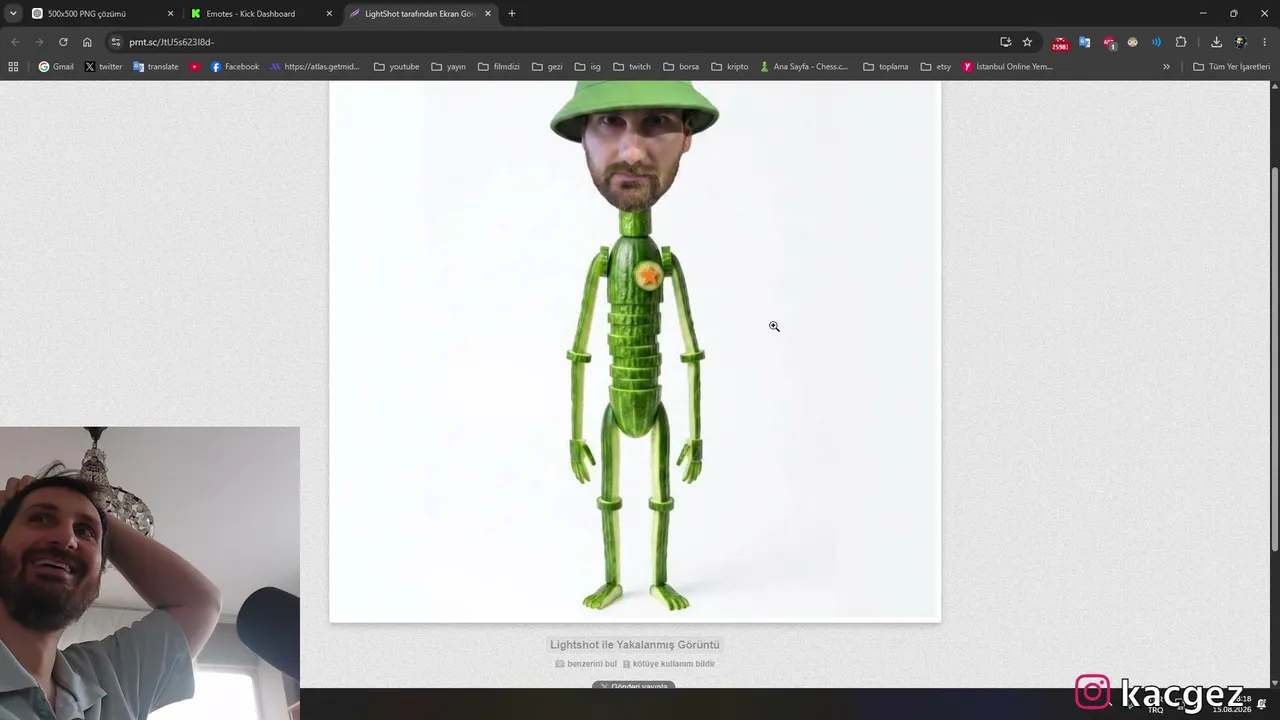Viewport: 1280px width, 720px height.
Task: Open the round face extension icon
Action: [1132, 42]
